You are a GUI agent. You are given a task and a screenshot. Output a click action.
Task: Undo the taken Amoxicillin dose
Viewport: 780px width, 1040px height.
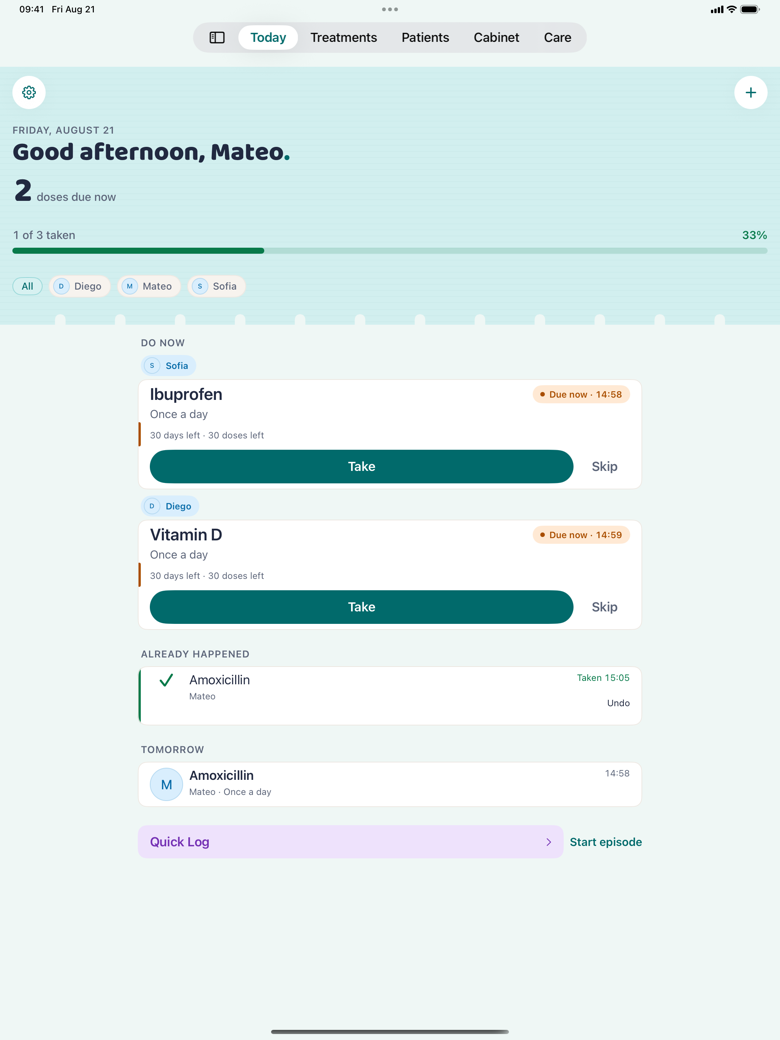click(x=618, y=703)
